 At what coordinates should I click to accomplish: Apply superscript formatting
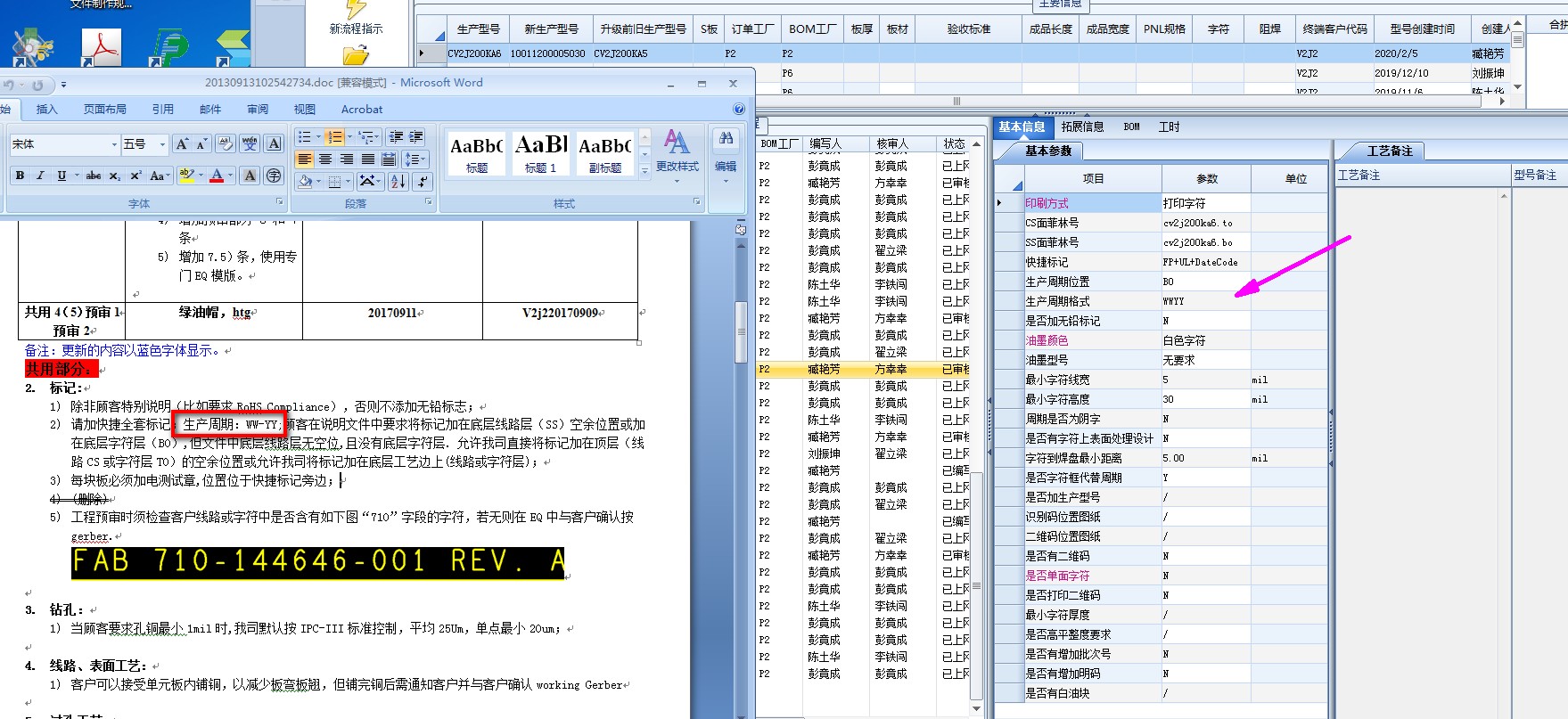136,176
